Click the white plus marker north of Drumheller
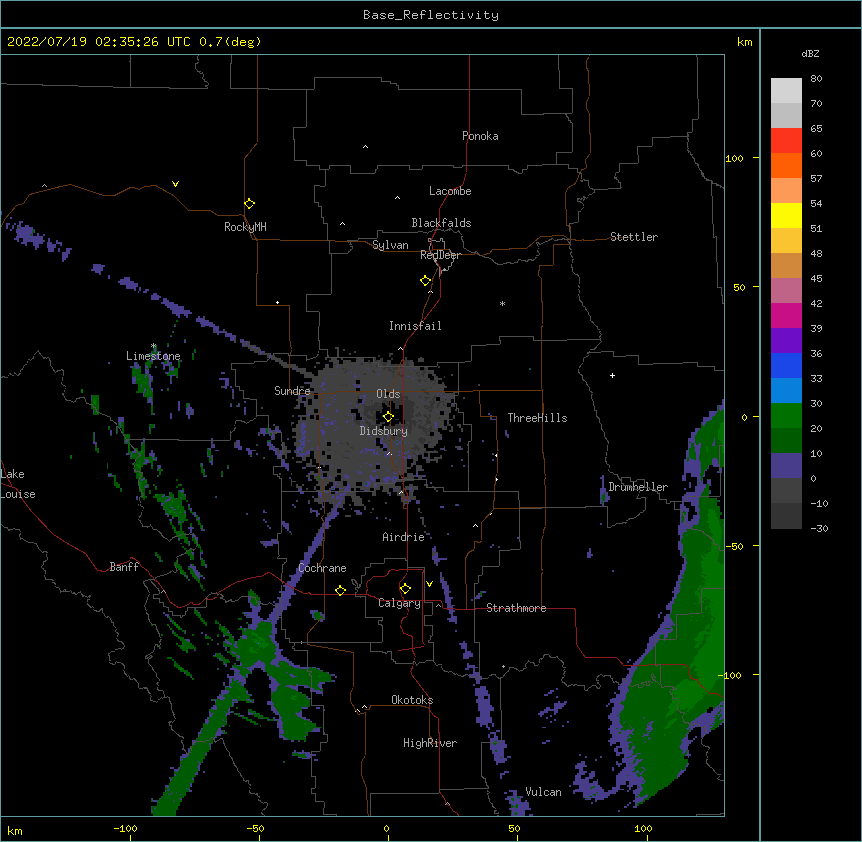Image resolution: width=862 pixels, height=842 pixels. coord(612,375)
